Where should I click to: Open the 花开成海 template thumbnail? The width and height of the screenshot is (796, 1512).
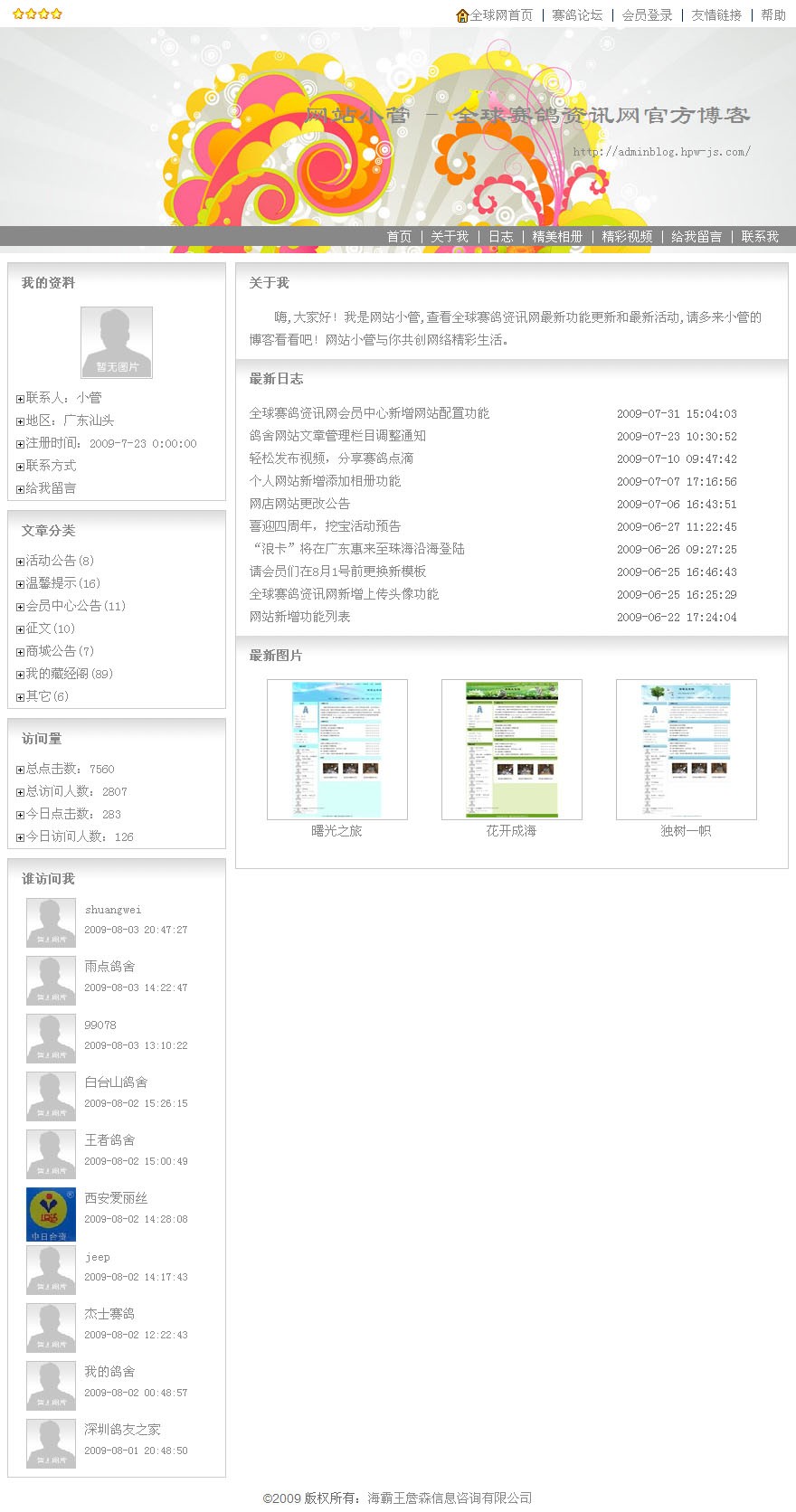(x=512, y=750)
